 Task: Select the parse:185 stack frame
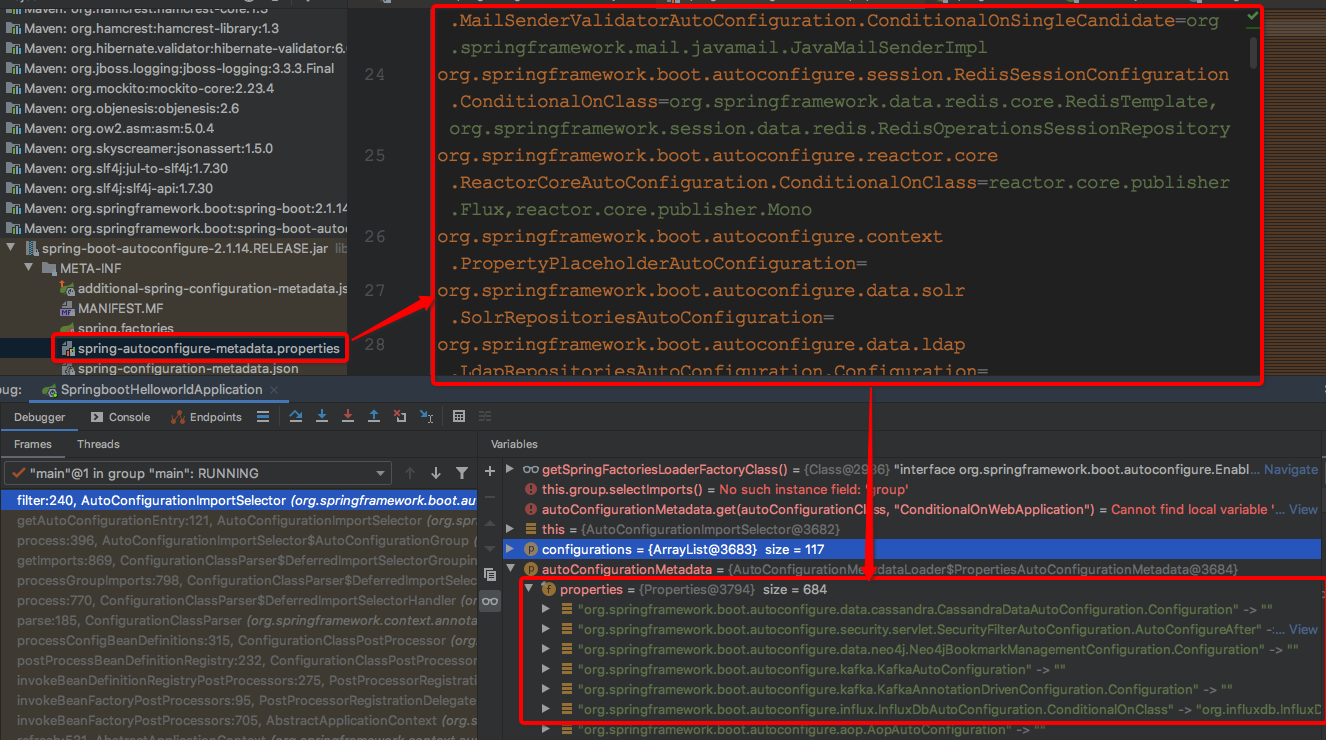click(239, 620)
